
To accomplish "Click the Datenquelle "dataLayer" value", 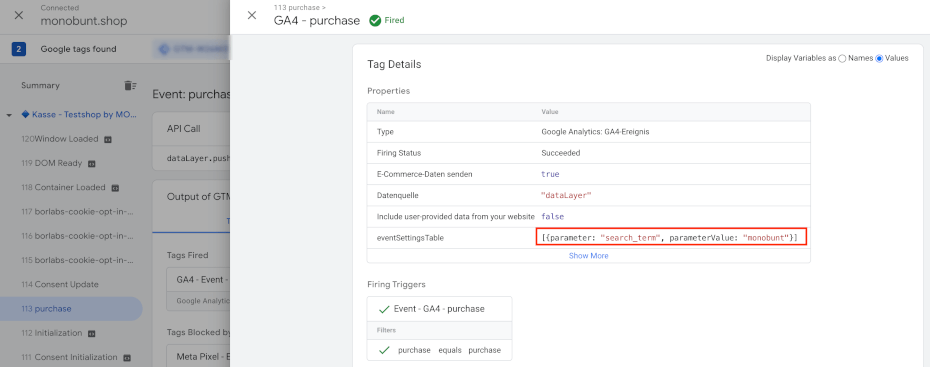I will pos(566,195).
